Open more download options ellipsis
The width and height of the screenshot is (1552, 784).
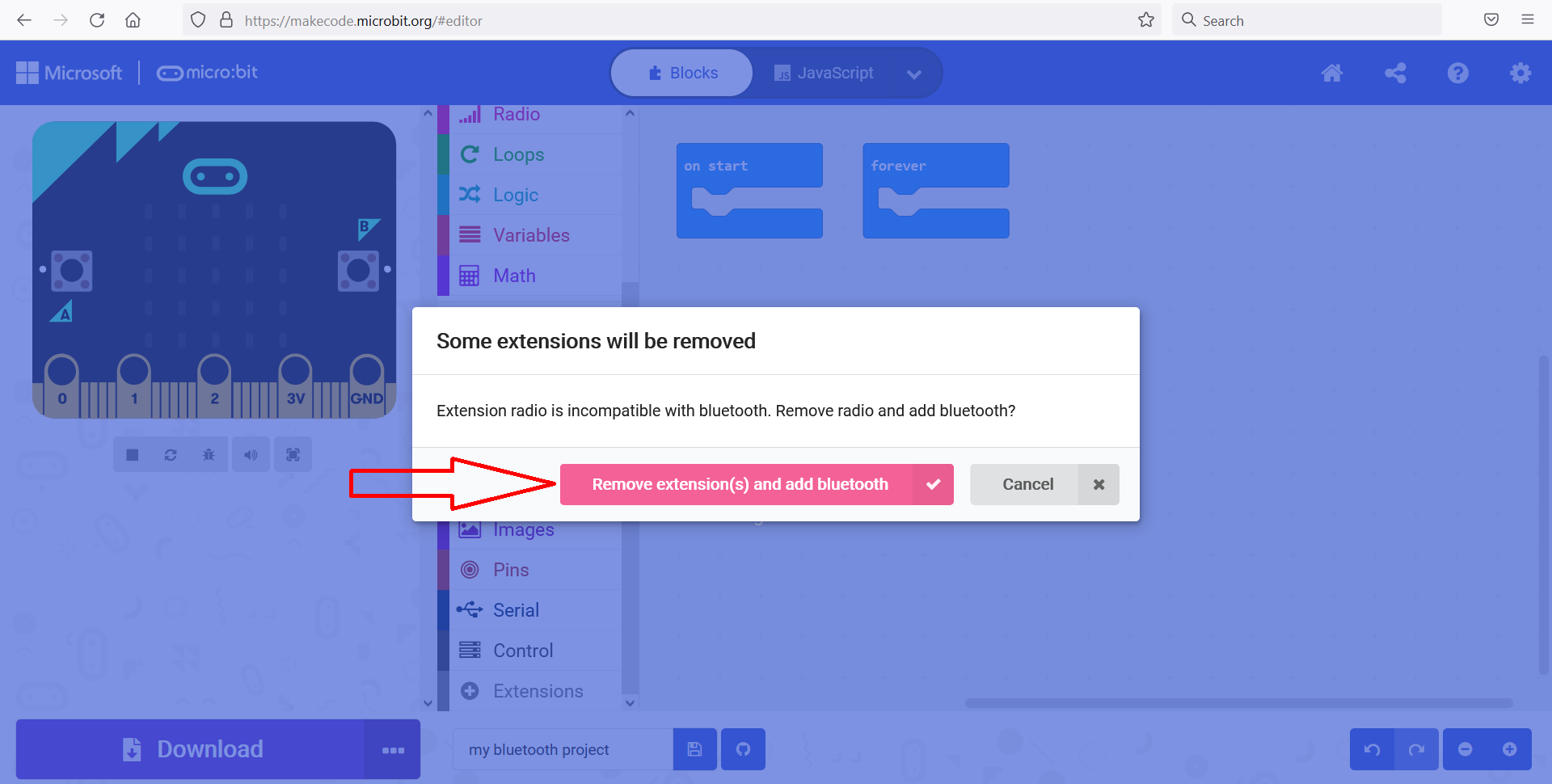[393, 750]
